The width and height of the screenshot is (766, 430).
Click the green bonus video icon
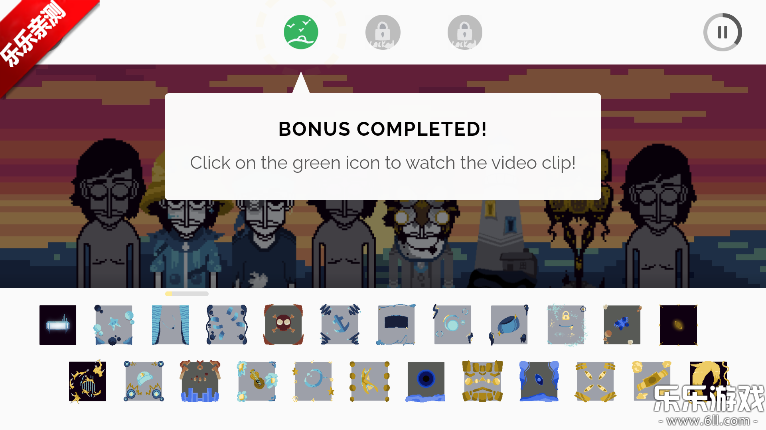(301, 32)
